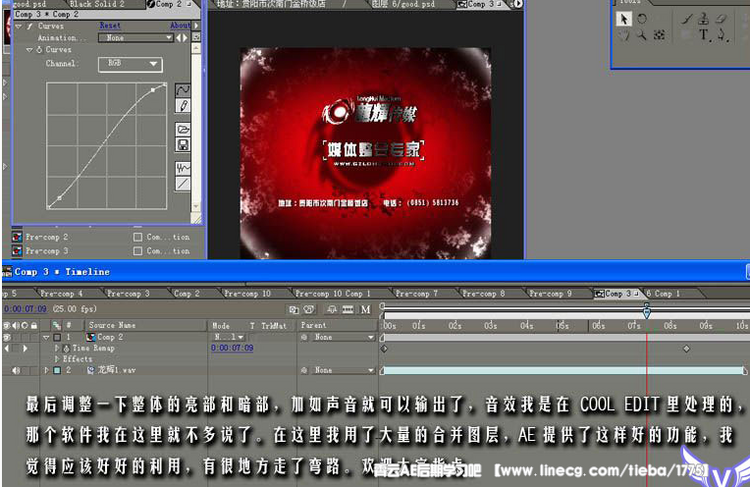Click the upper curve control point in graph
The image size is (750, 487).
pyautogui.click(x=153, y=89)
